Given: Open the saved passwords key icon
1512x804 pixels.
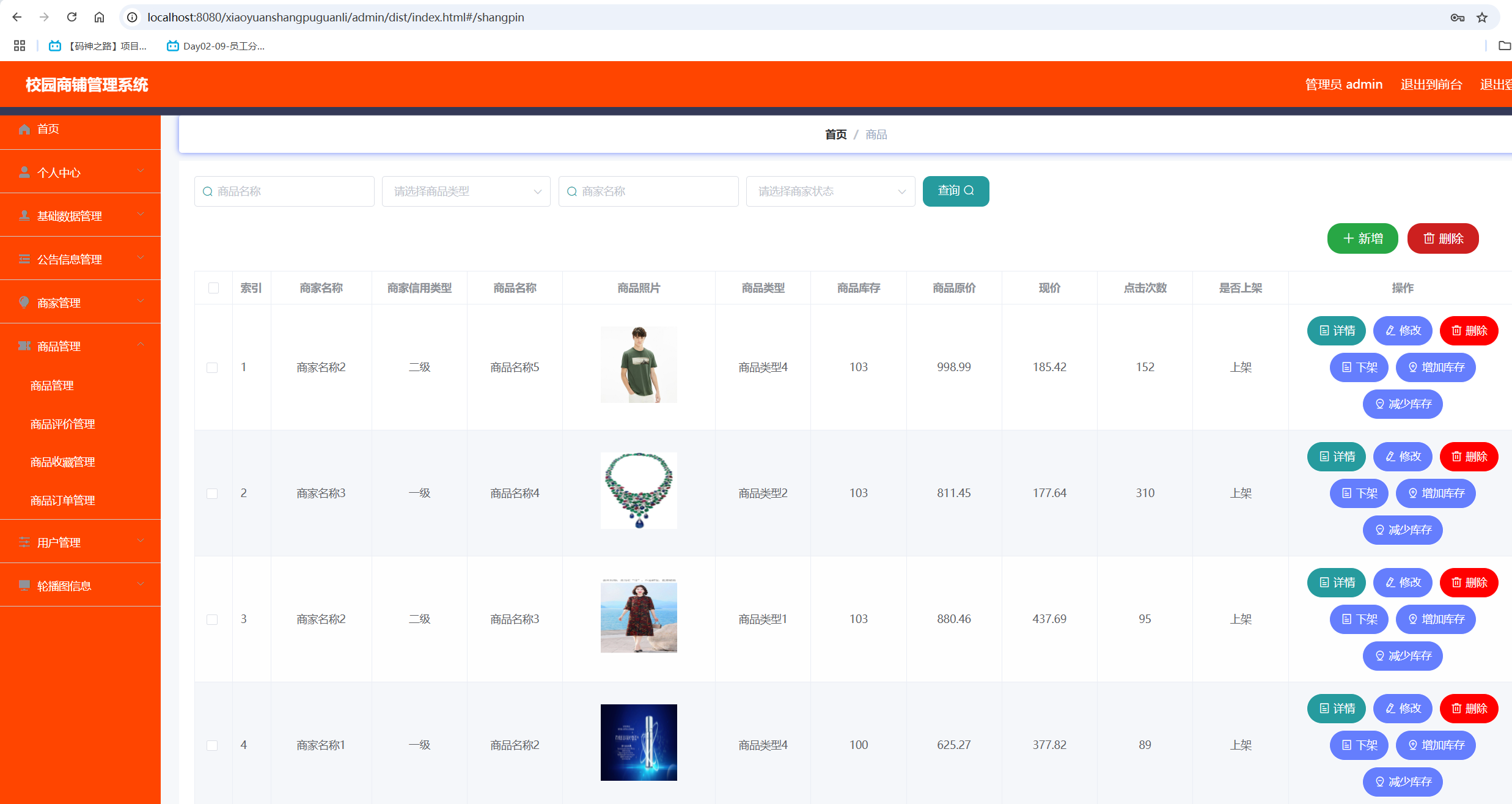Looking at the screenshot, I should point(1457,18).
